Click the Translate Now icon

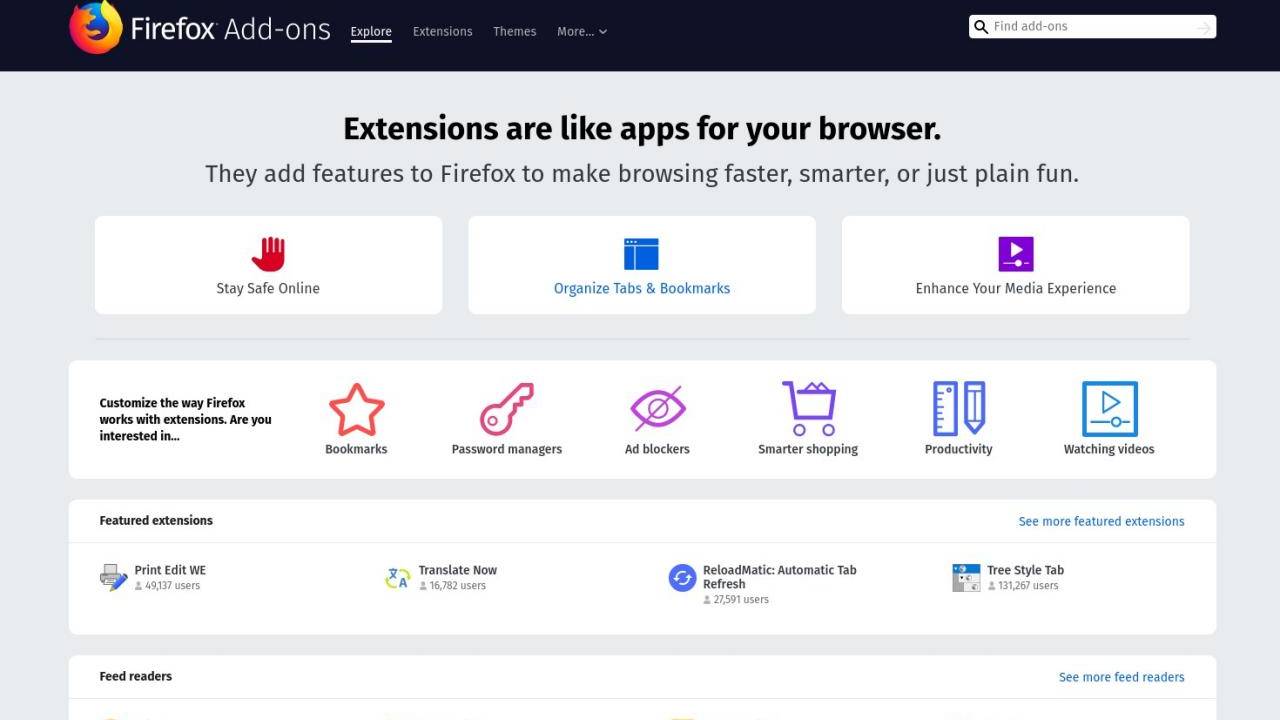(x=398, y=578)
